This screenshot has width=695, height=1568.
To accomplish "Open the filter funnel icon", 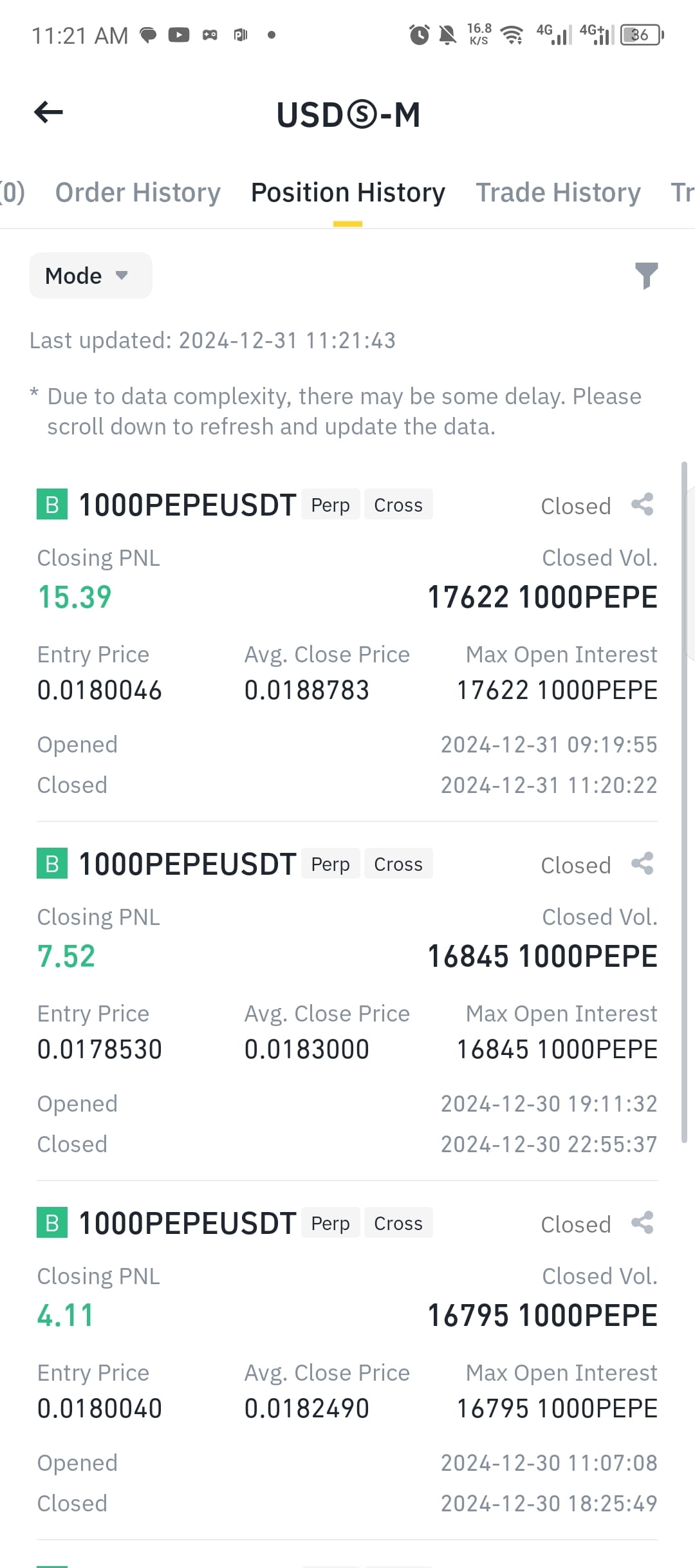I will coord(646,275).
